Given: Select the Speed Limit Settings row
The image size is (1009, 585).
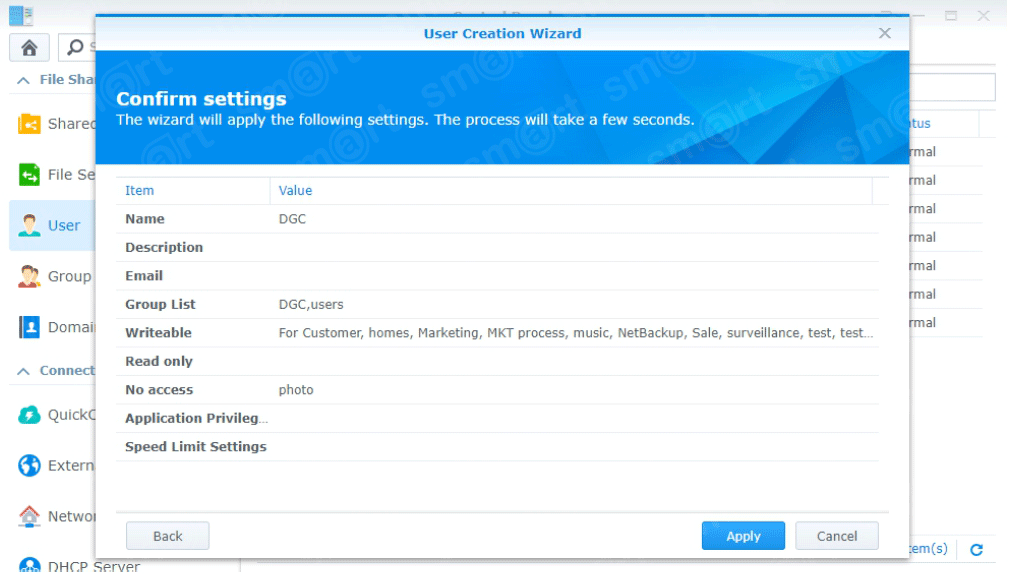Looking at the screenshot, I should [498, 447].
